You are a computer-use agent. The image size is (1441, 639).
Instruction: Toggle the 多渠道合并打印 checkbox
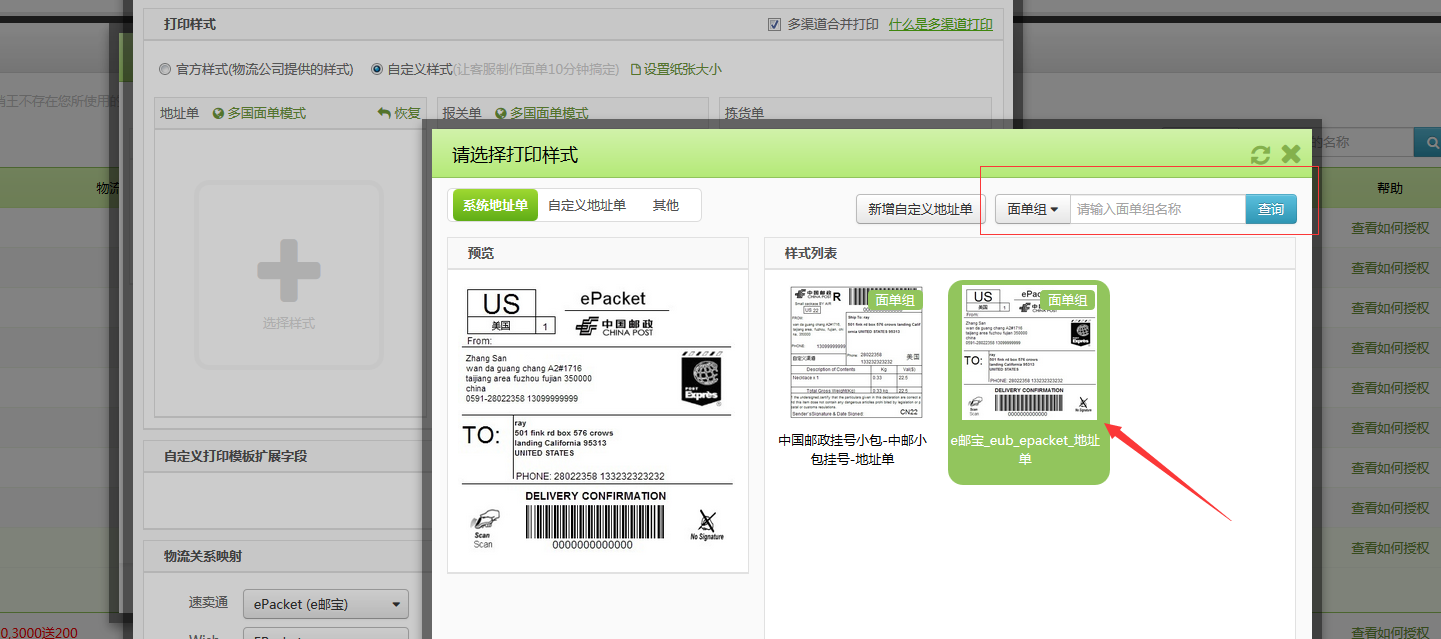click(x=774, y=24)
